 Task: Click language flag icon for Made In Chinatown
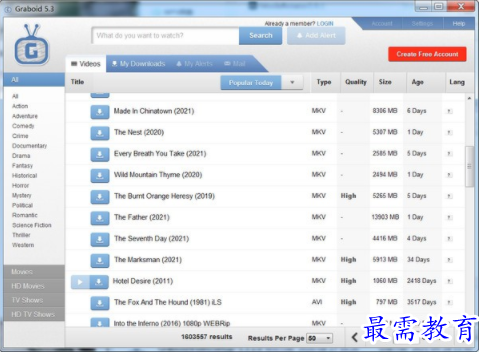(x=449, y=111)
